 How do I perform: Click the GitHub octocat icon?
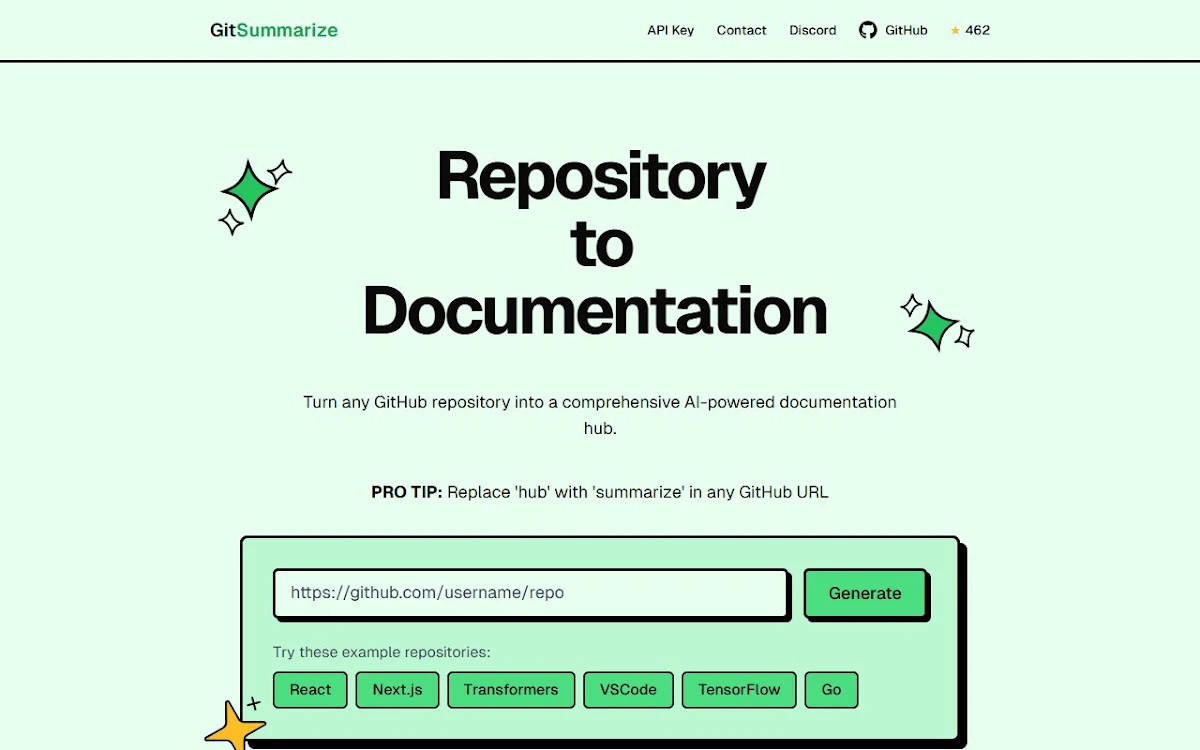868,30
